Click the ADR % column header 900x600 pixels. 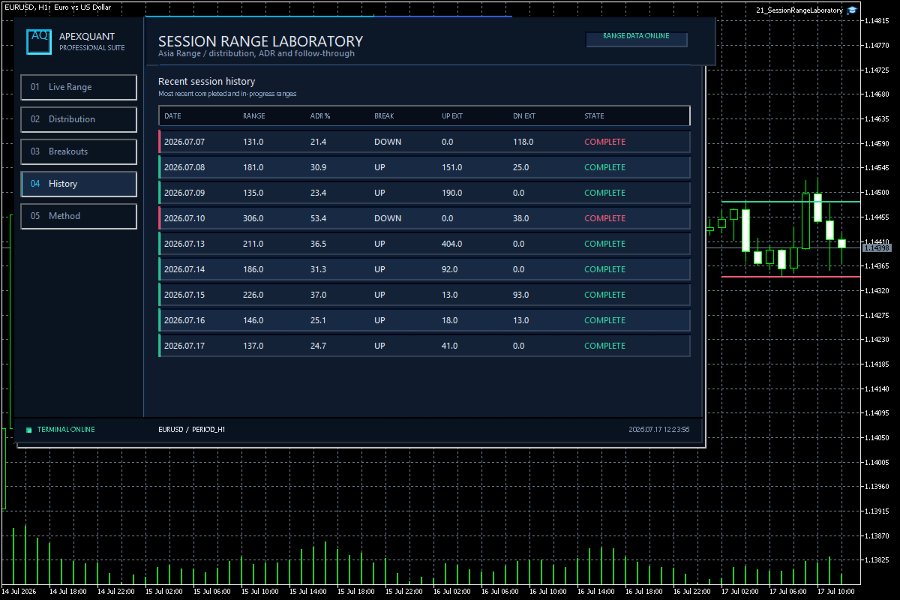320,116
